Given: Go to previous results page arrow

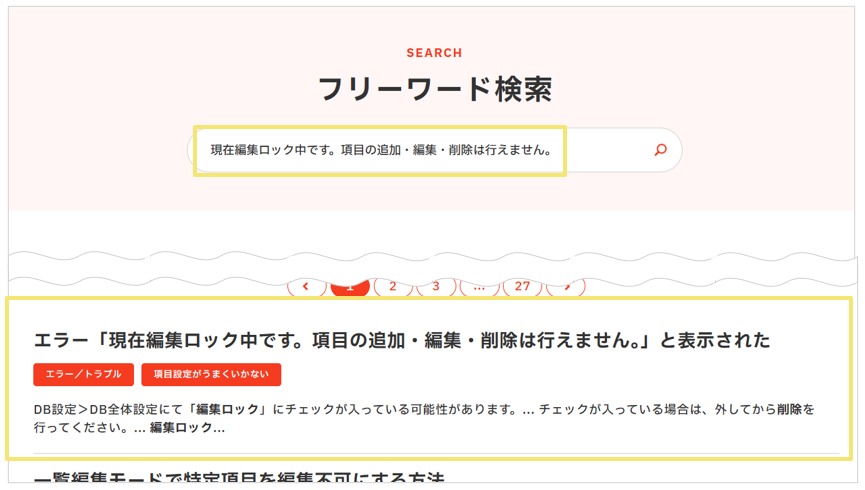Looking at the screenshot, I should (306, 287).
